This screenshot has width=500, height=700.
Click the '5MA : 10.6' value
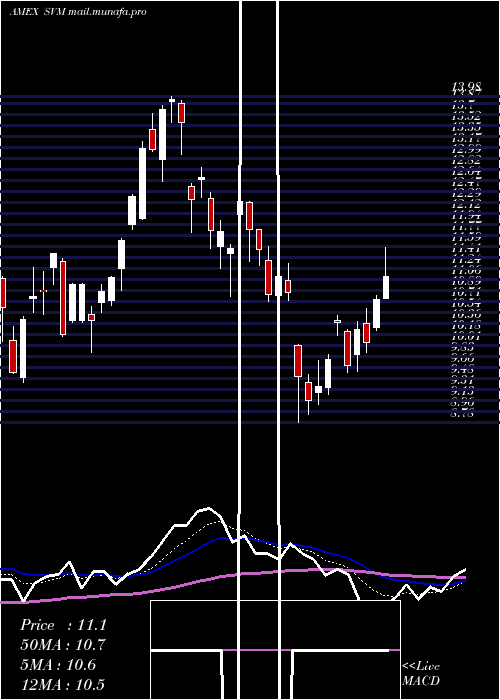(x=58, y=665)
